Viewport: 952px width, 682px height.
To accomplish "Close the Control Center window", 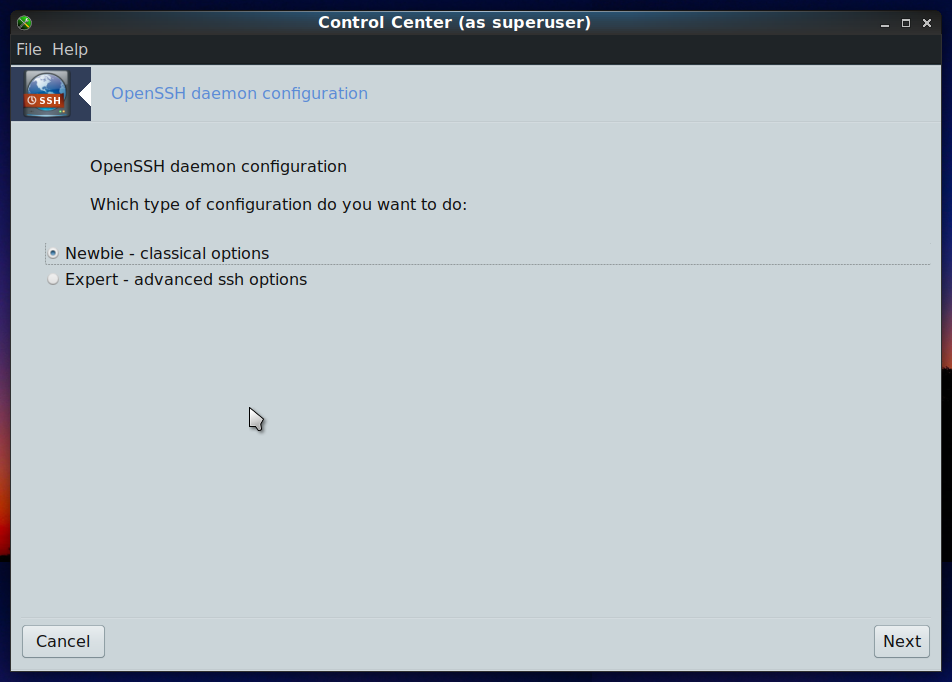I will 926,23.
